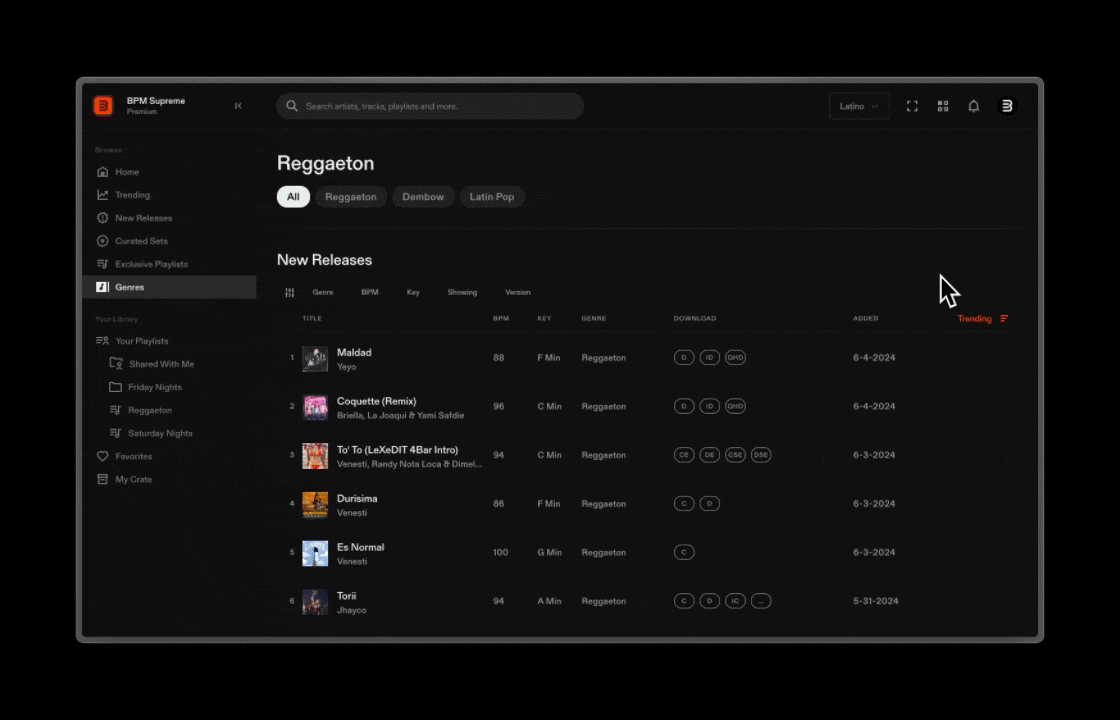This screenshot has width=1120, height=720.
Task: Click the Durisima track title
Action: [x=357, y=499]
